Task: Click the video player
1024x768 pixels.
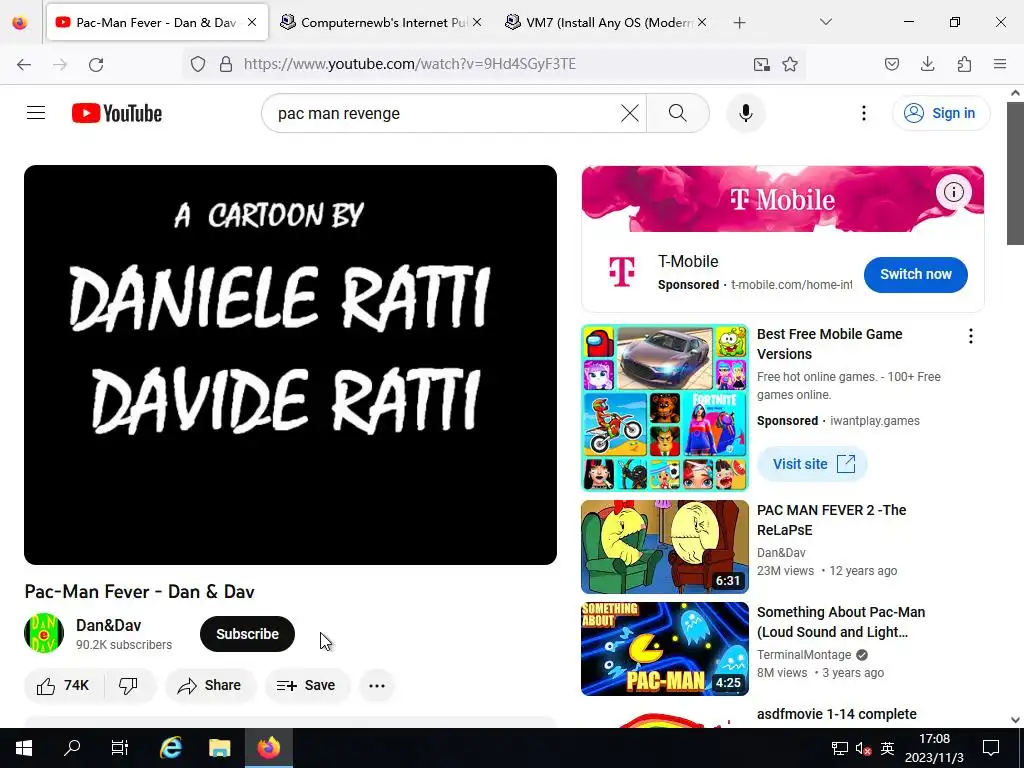Action: pos(290,364)
